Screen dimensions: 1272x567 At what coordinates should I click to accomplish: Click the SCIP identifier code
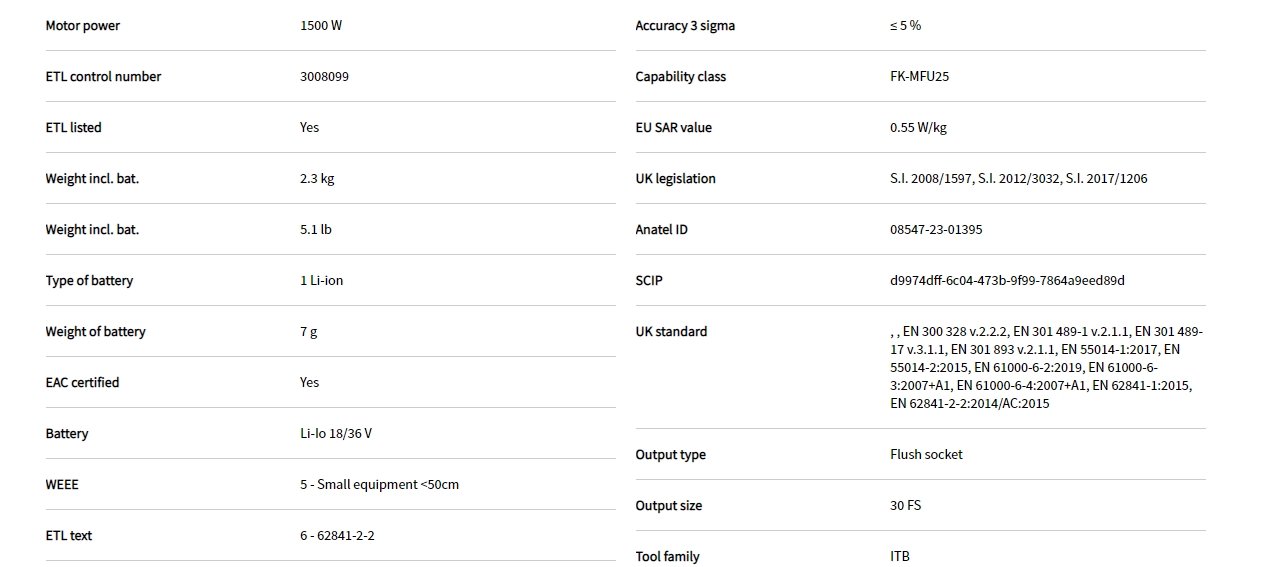point(1006,281)
